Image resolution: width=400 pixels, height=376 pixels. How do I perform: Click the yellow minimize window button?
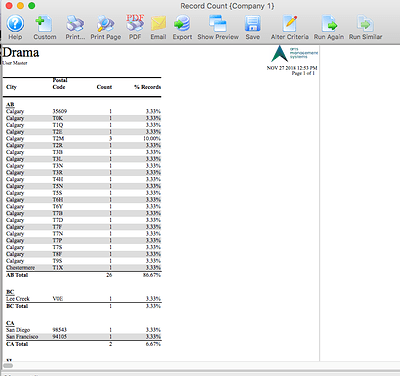20,6
